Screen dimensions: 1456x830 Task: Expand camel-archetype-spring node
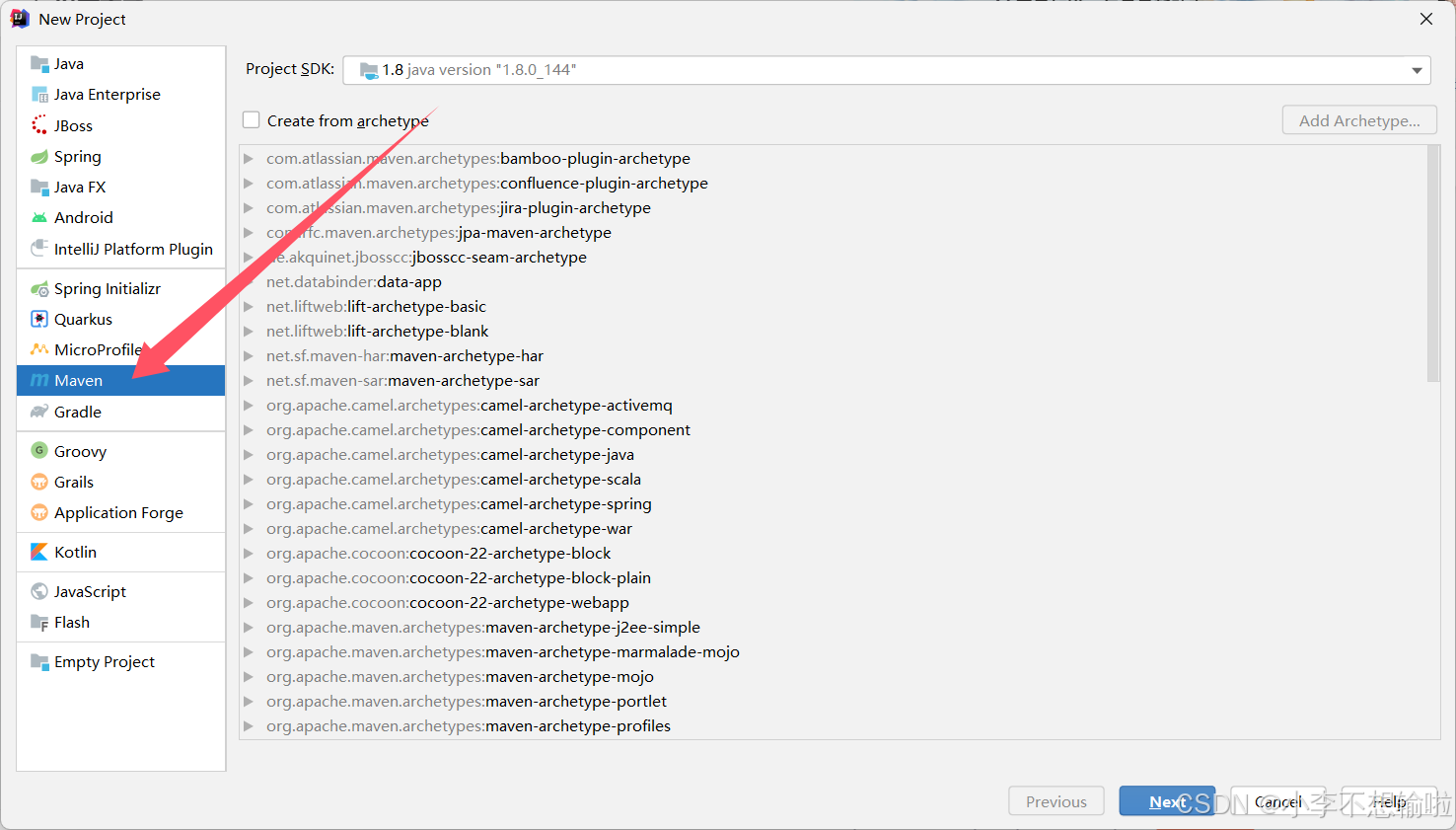(x=249, y=503)
